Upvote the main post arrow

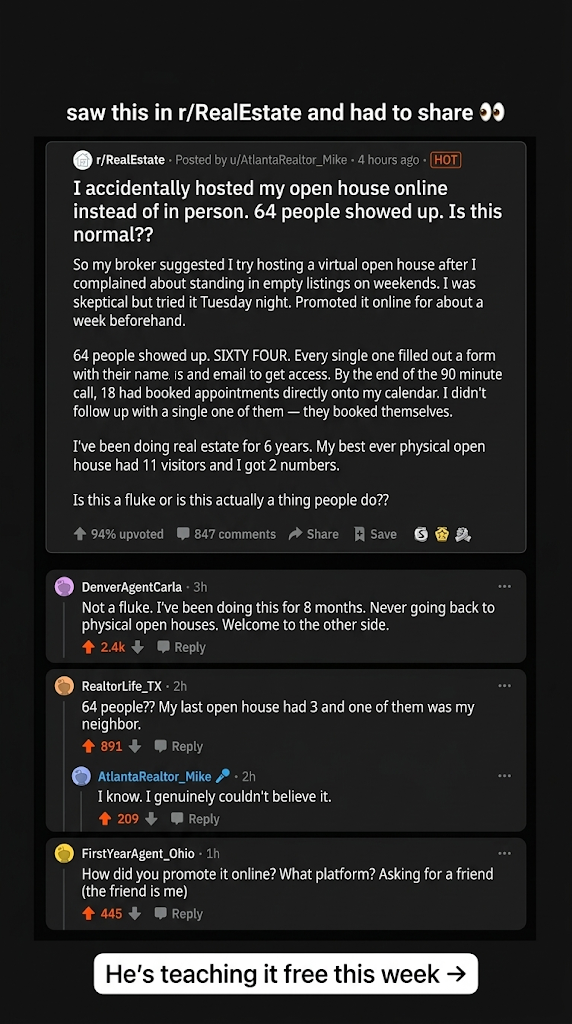click(80, 534)
